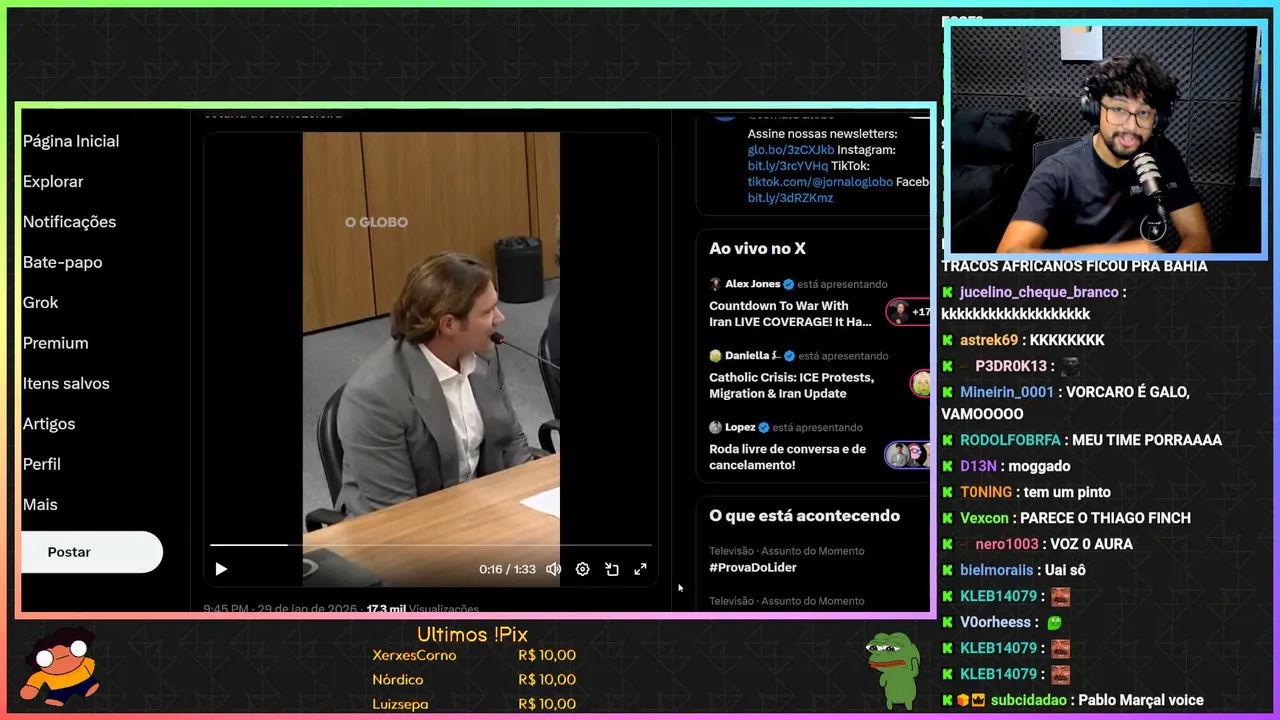The image size is (1280, 720).
Task: Click bielmoraiis chat username
Action: point(996,570)
